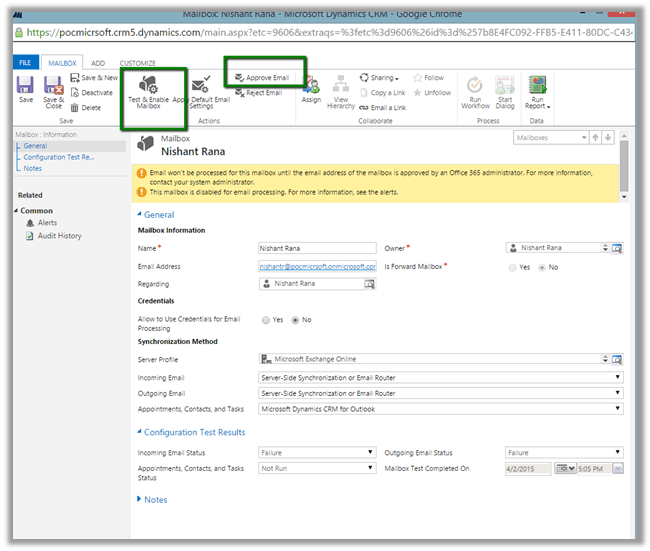Select No for Allow to Use Credentials

(294, 320)
